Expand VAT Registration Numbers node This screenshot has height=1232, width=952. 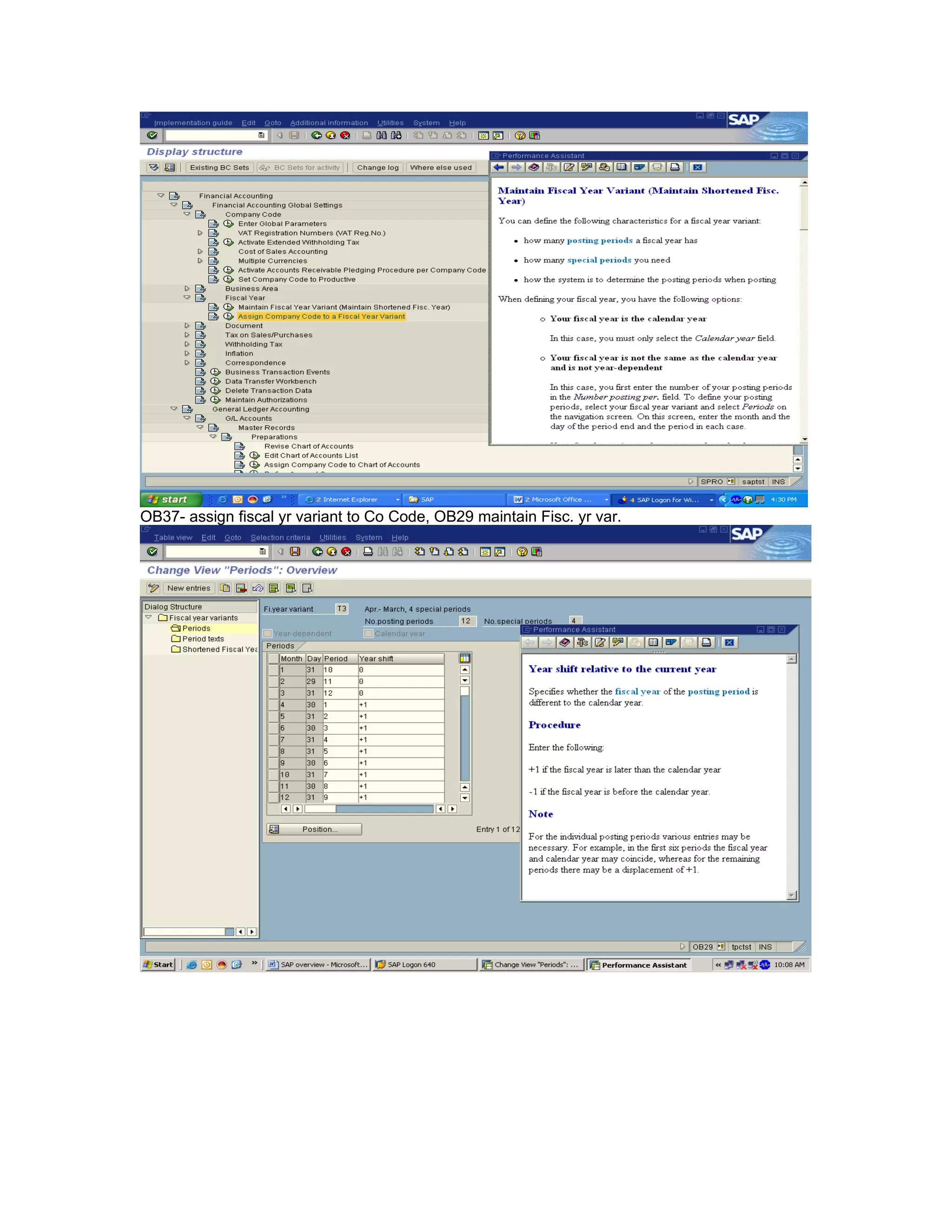199,233
